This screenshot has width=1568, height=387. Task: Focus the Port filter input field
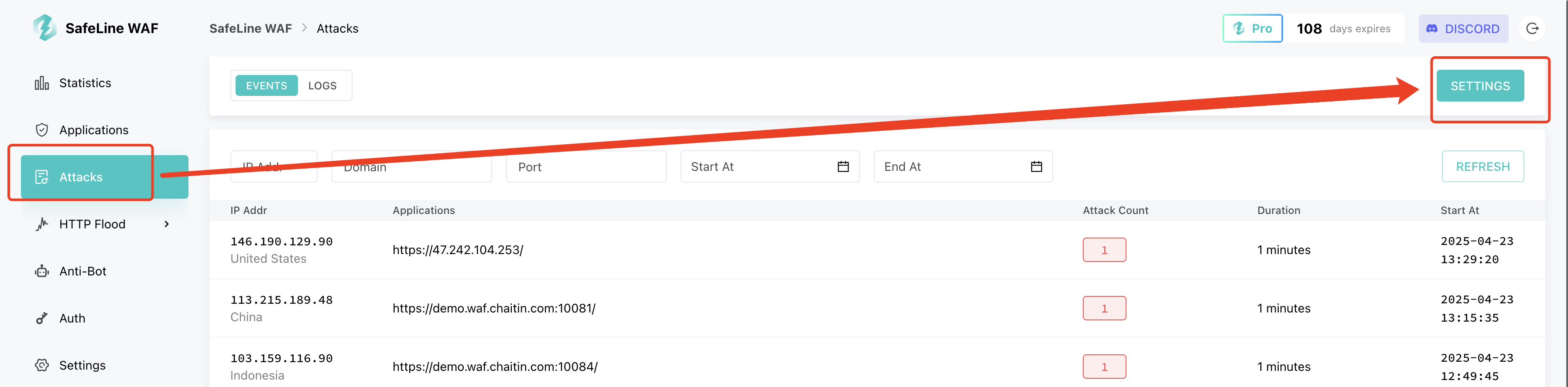tap(585, 167)
